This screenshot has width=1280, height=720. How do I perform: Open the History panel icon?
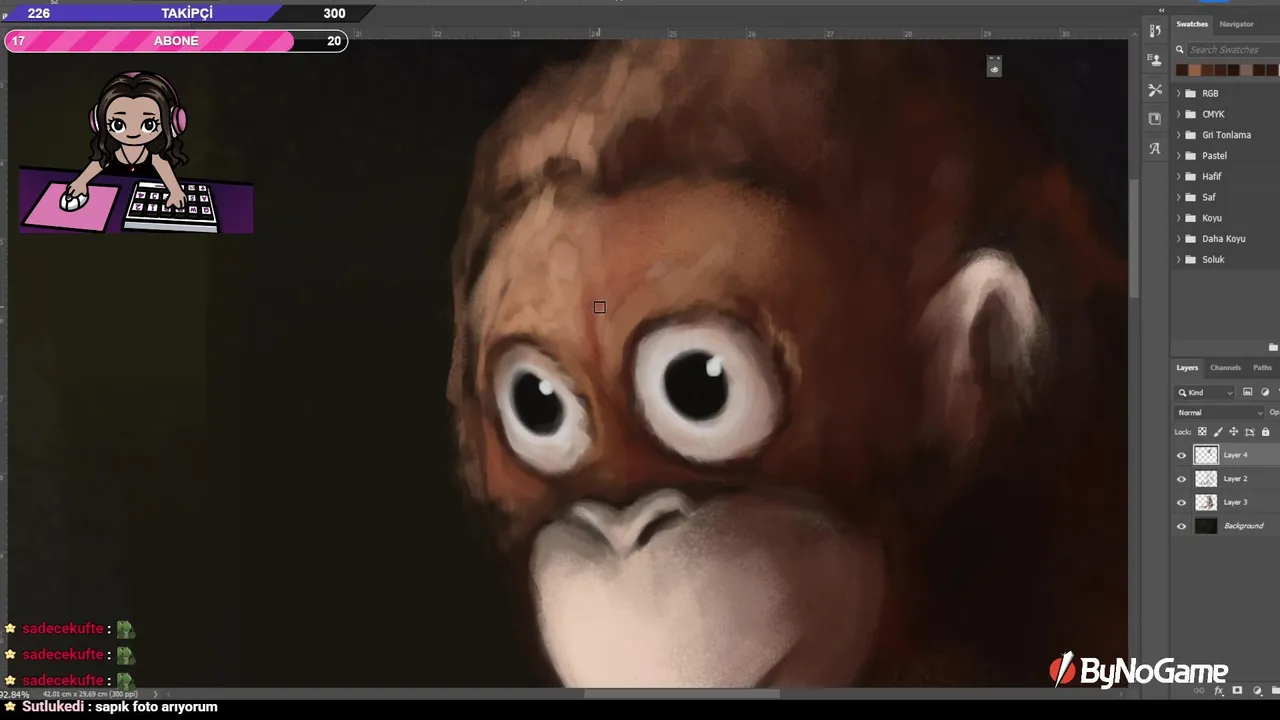[x=1155, y=32]
